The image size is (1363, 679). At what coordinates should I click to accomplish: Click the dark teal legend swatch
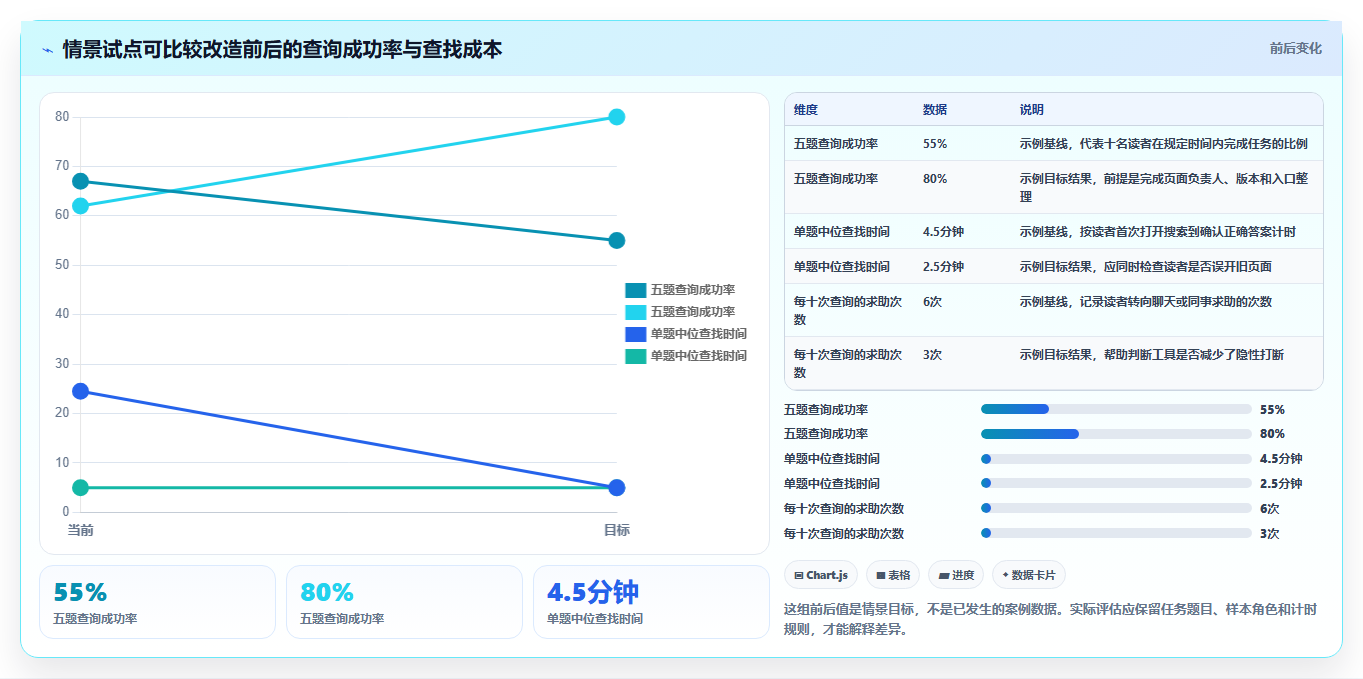(635, 290)
